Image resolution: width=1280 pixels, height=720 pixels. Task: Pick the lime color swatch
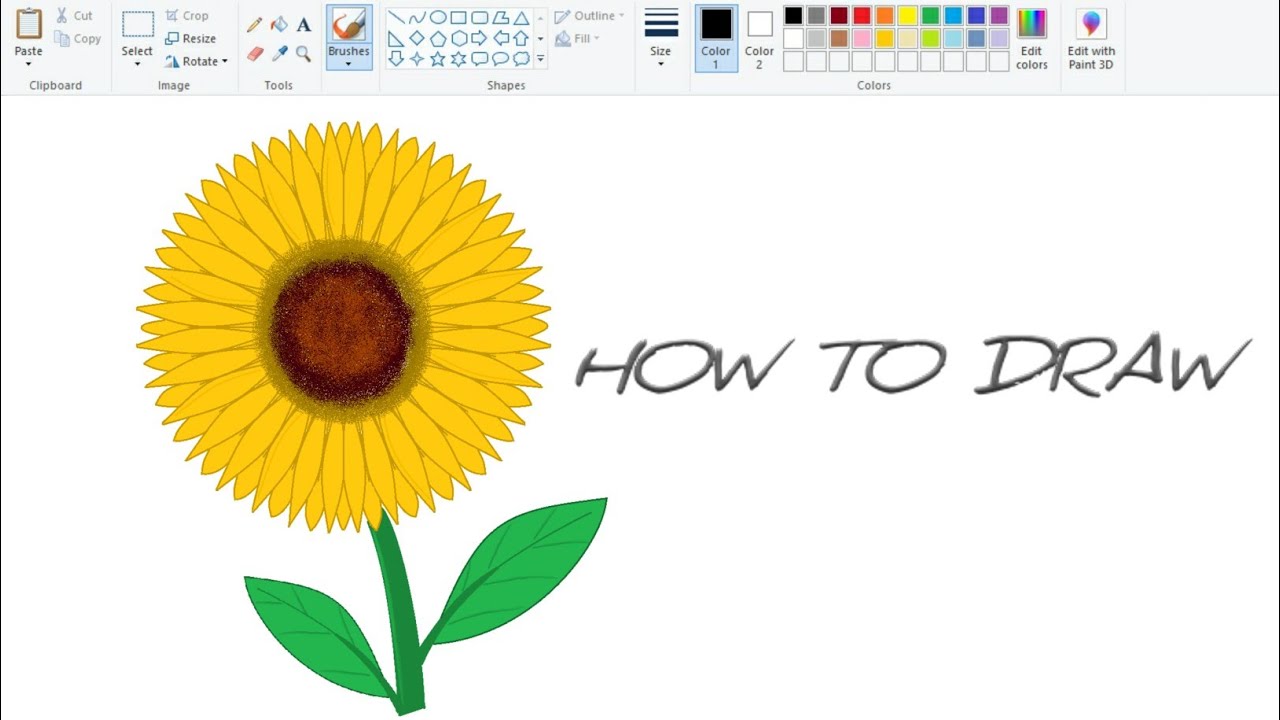click(x=931, y=38)
